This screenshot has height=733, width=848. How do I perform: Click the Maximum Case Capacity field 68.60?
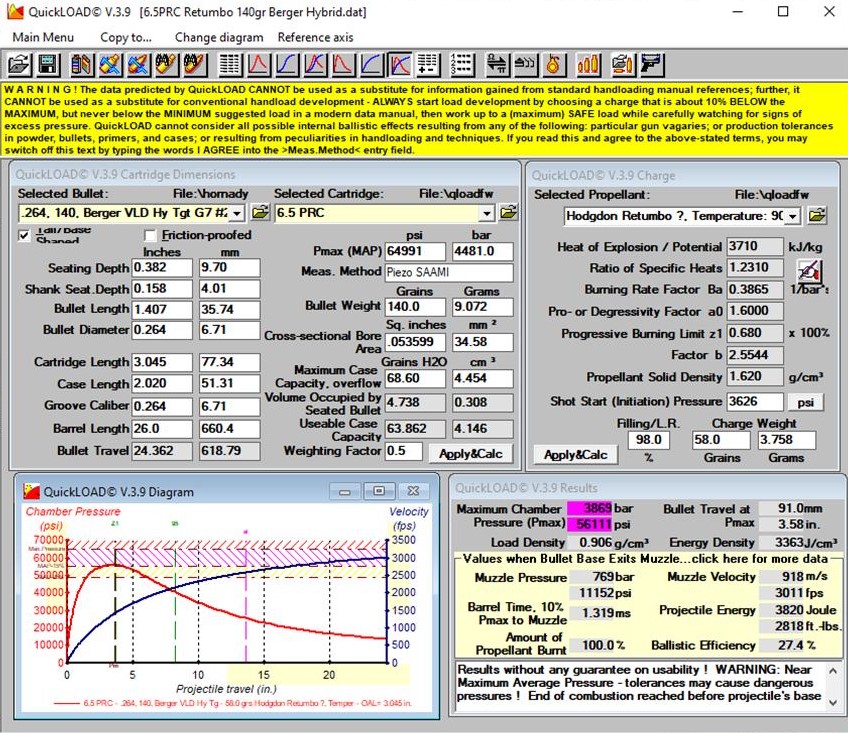coord(415,378)
